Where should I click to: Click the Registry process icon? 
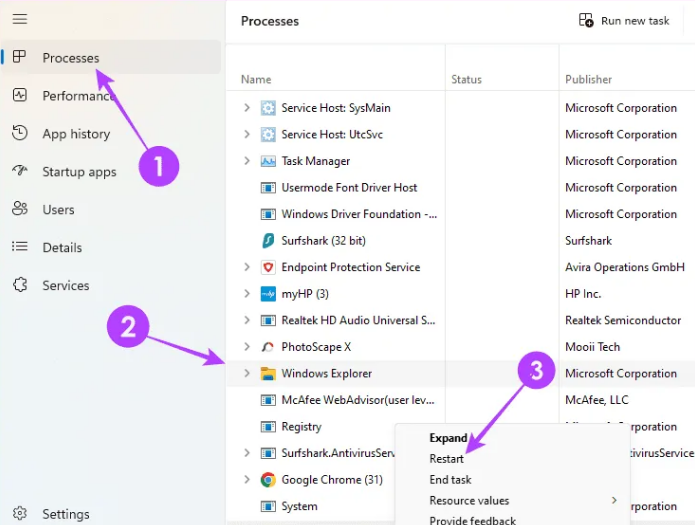click(268, 427)
